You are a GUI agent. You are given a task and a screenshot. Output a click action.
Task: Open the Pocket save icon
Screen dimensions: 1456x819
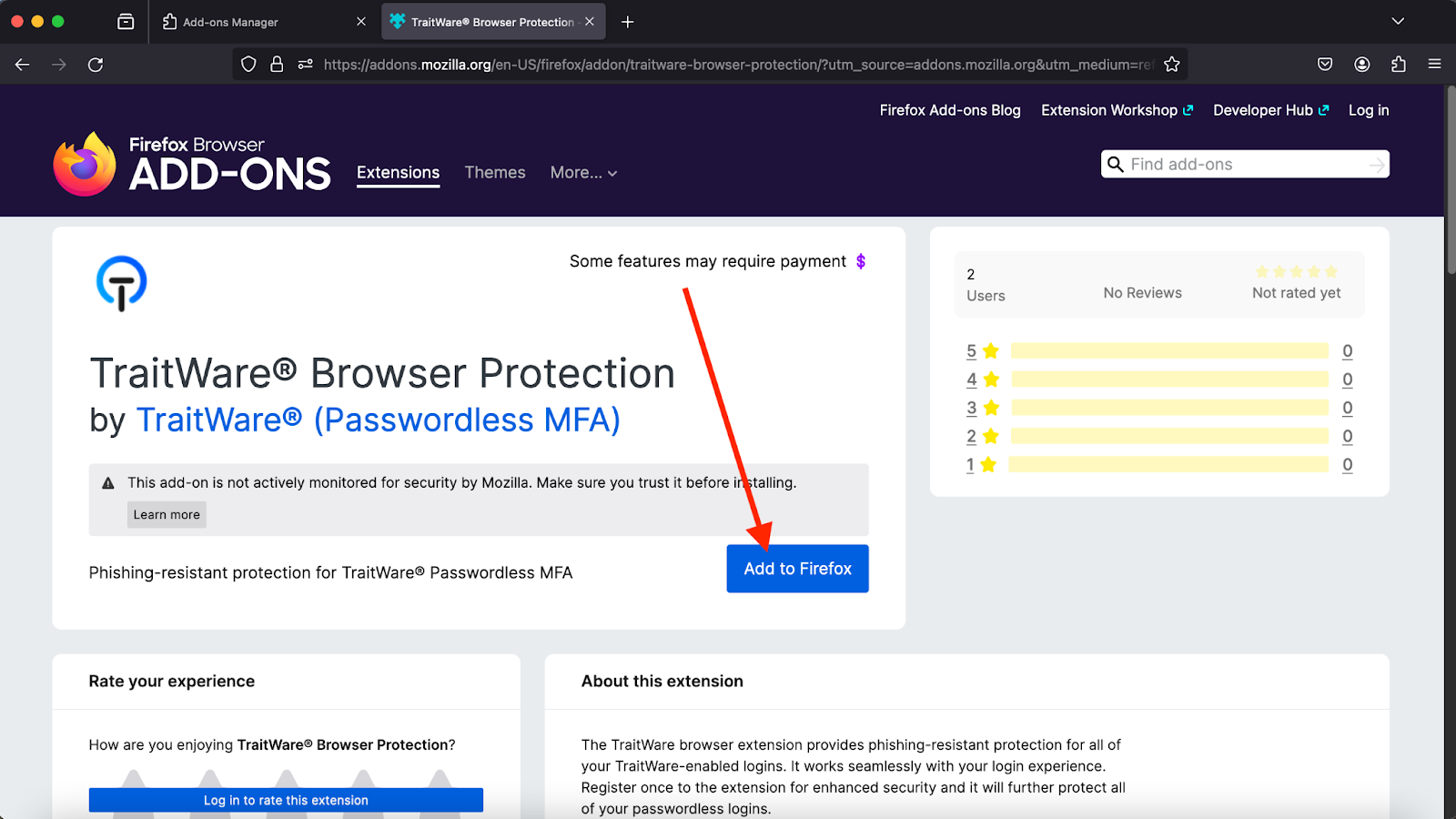(1325, 65)
